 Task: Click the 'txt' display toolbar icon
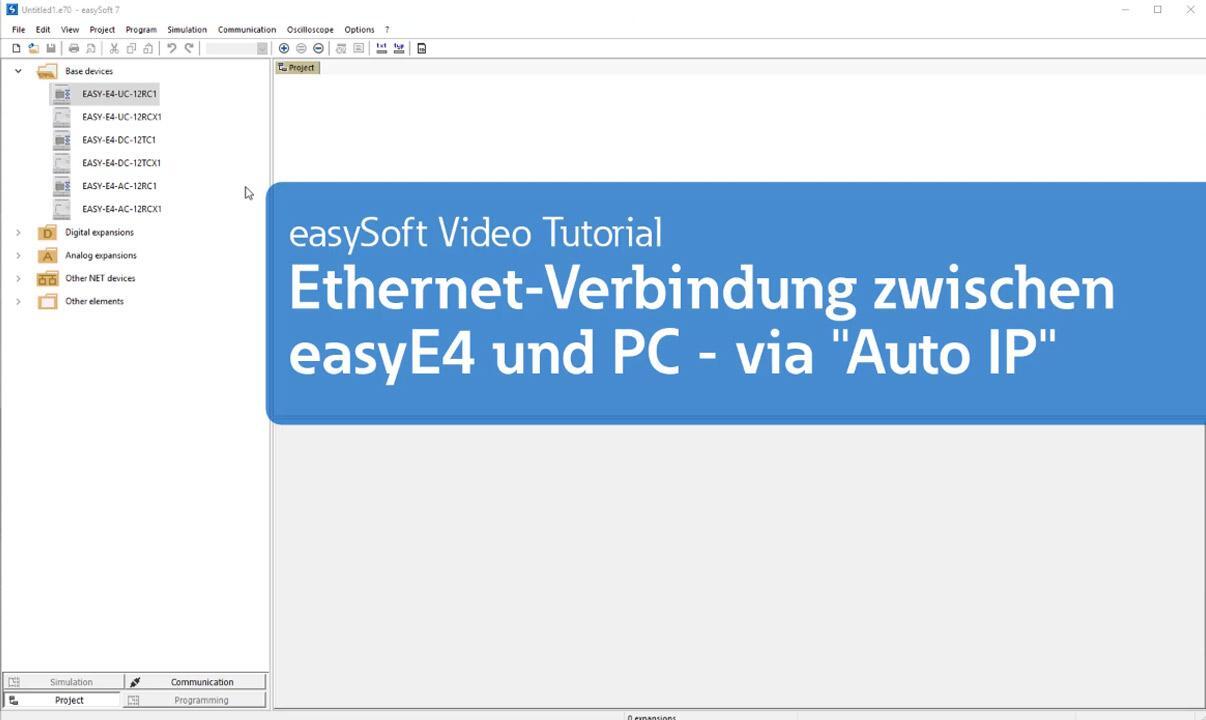tap(381, 48)
